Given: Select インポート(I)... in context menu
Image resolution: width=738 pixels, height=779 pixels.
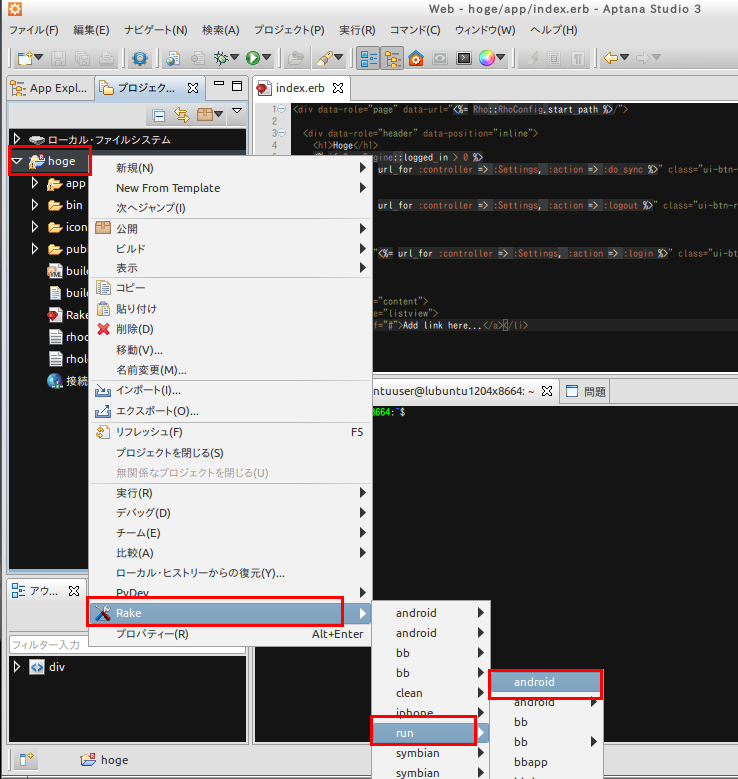Looking at the screenshot, I should point(231,390).
